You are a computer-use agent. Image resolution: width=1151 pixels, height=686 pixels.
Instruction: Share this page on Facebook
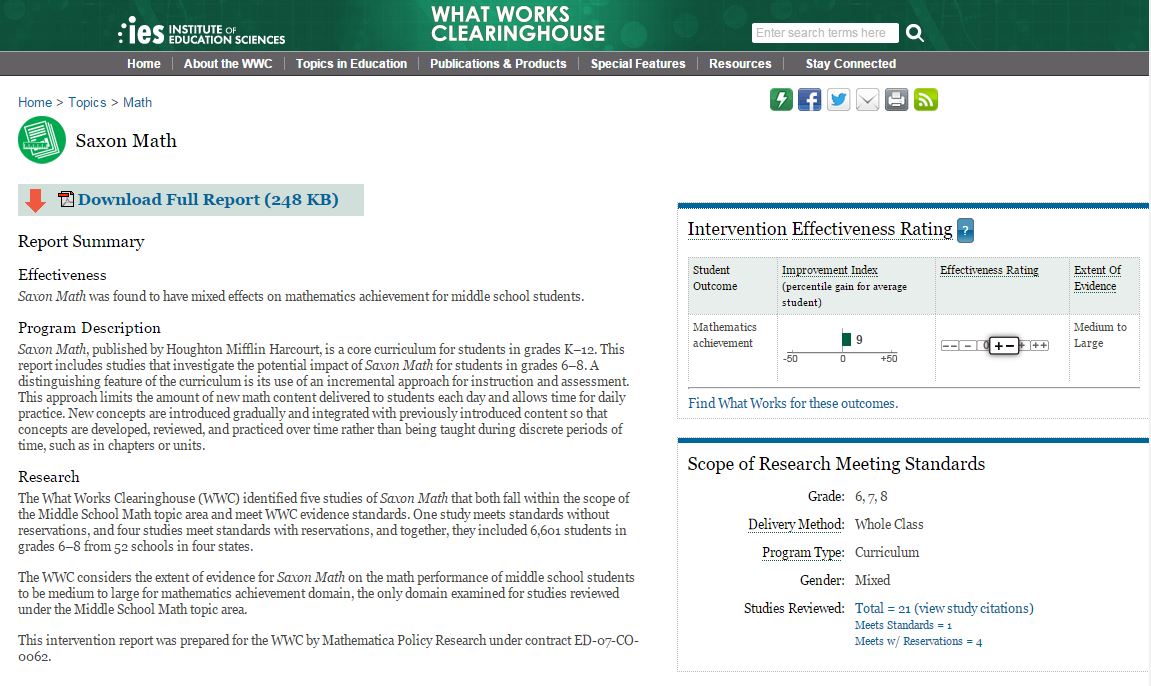810,100
